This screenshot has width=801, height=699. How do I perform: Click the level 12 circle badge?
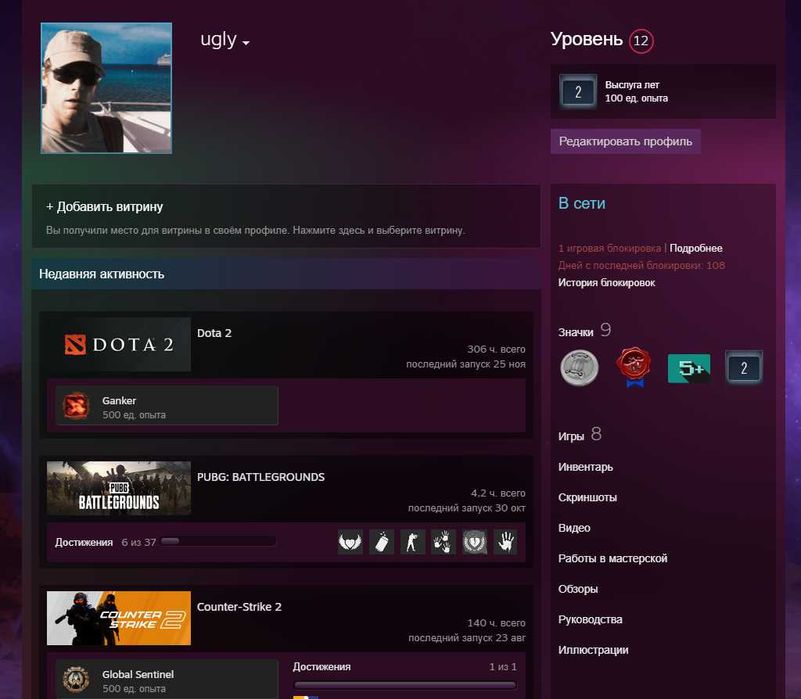click(x=641, y=40)
